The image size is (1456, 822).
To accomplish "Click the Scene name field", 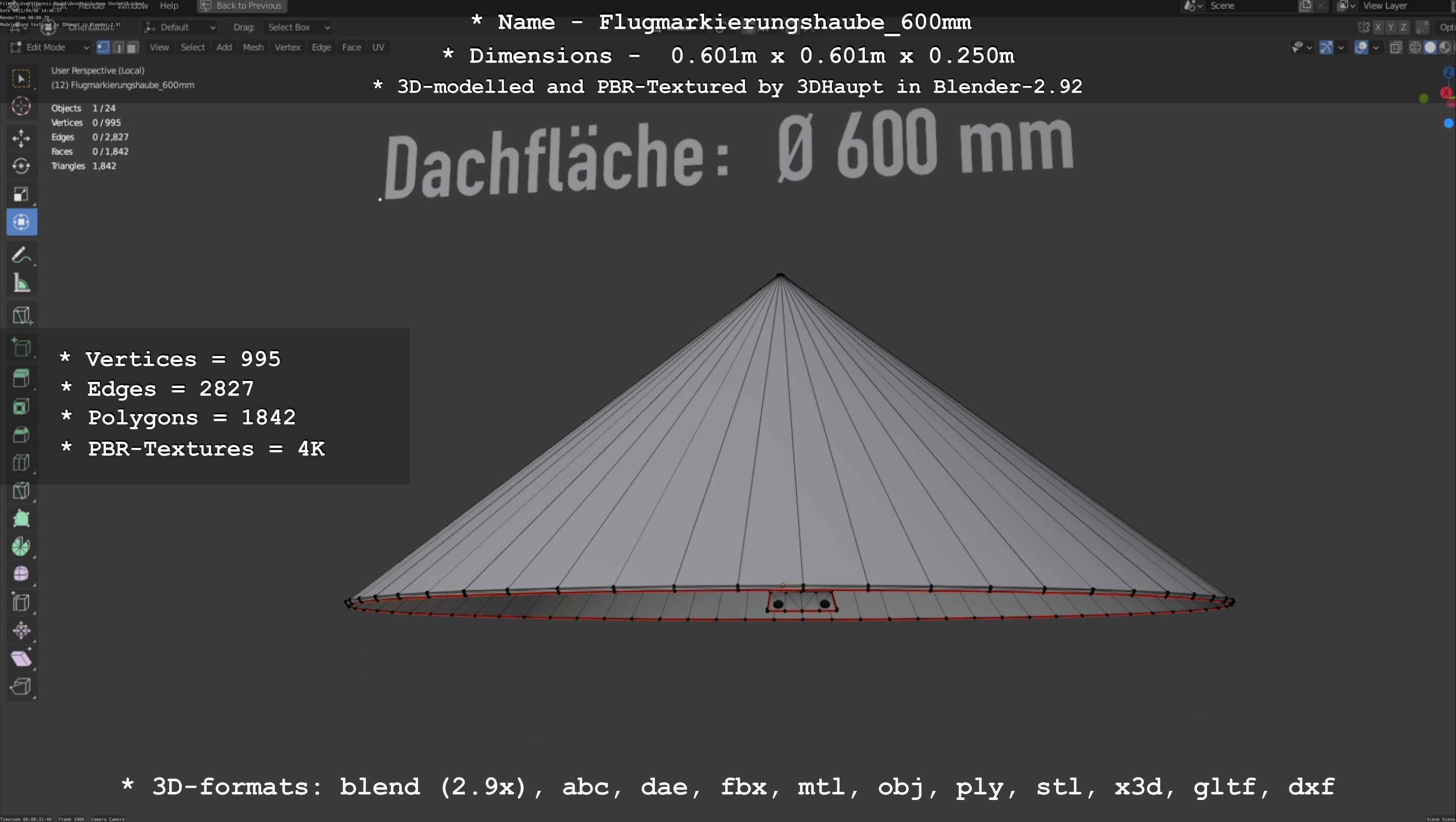I will (x=1251, y=6).
